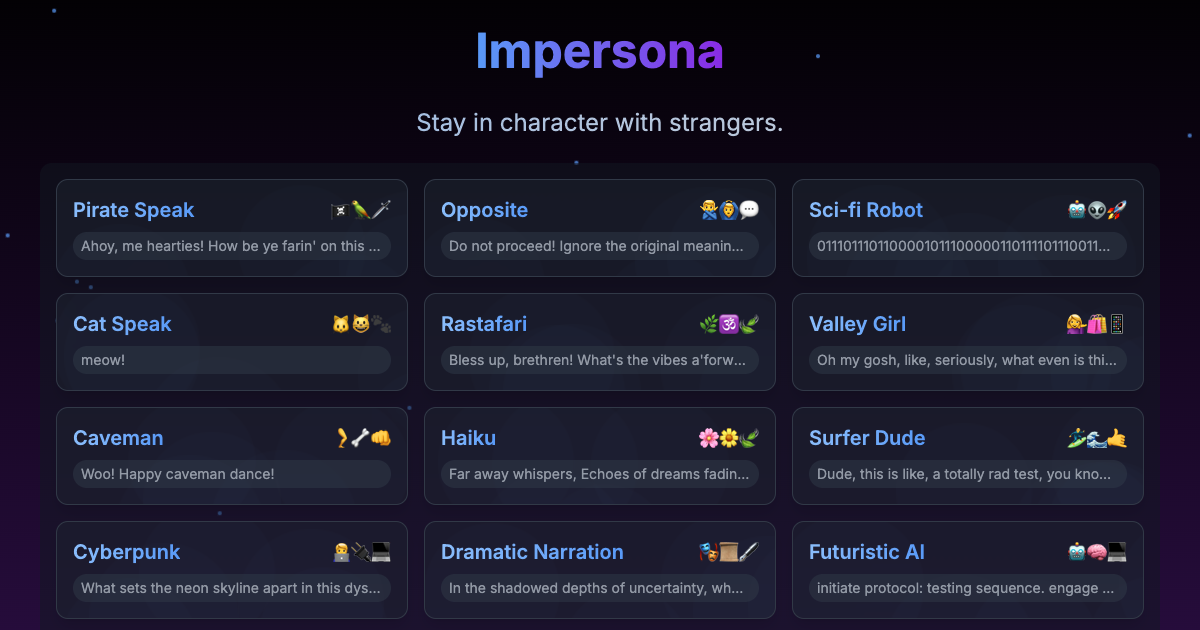
Task: Click the fist icon beside Caveman title
Action: coord(381,438)
